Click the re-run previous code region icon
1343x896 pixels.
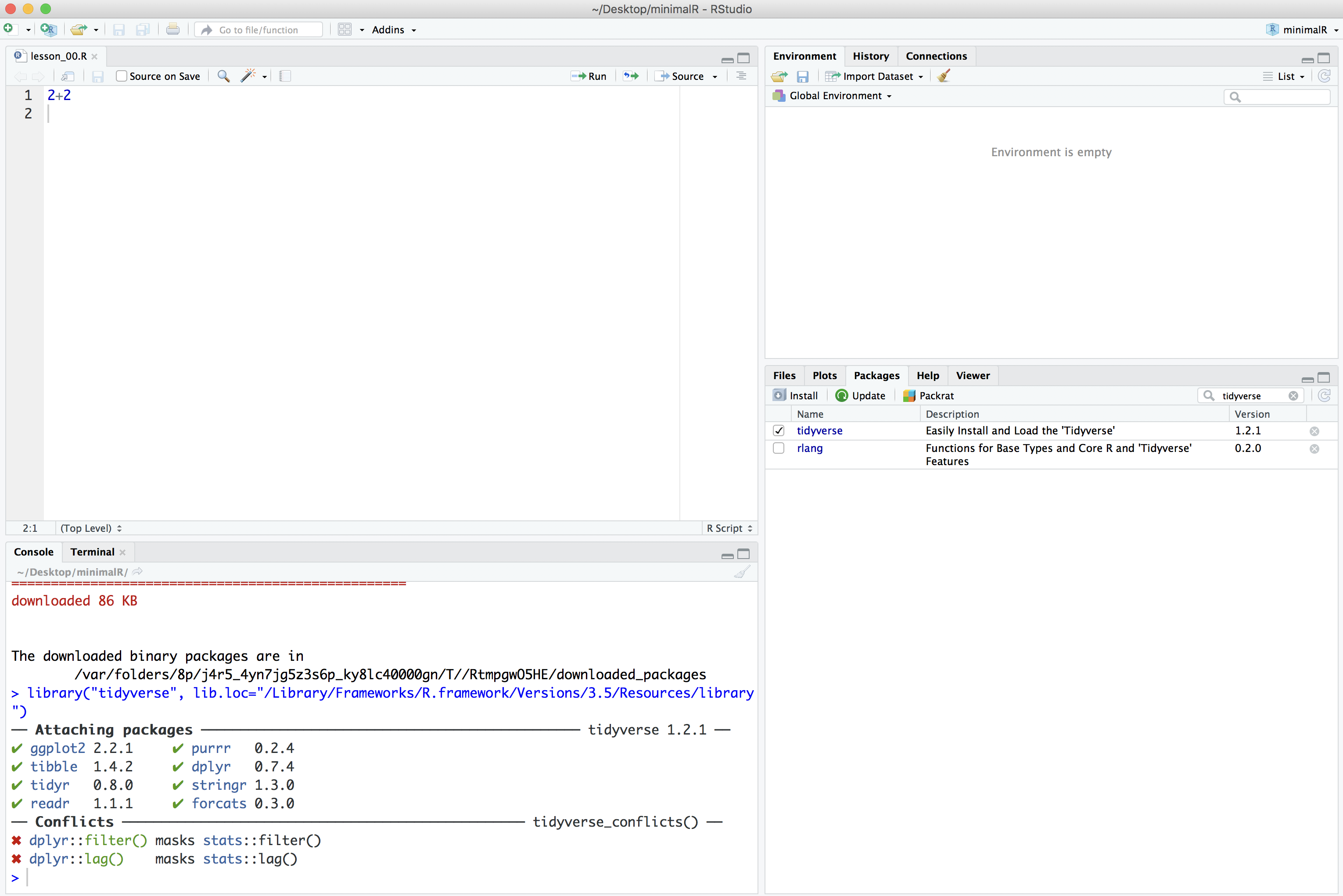[631, 76]
